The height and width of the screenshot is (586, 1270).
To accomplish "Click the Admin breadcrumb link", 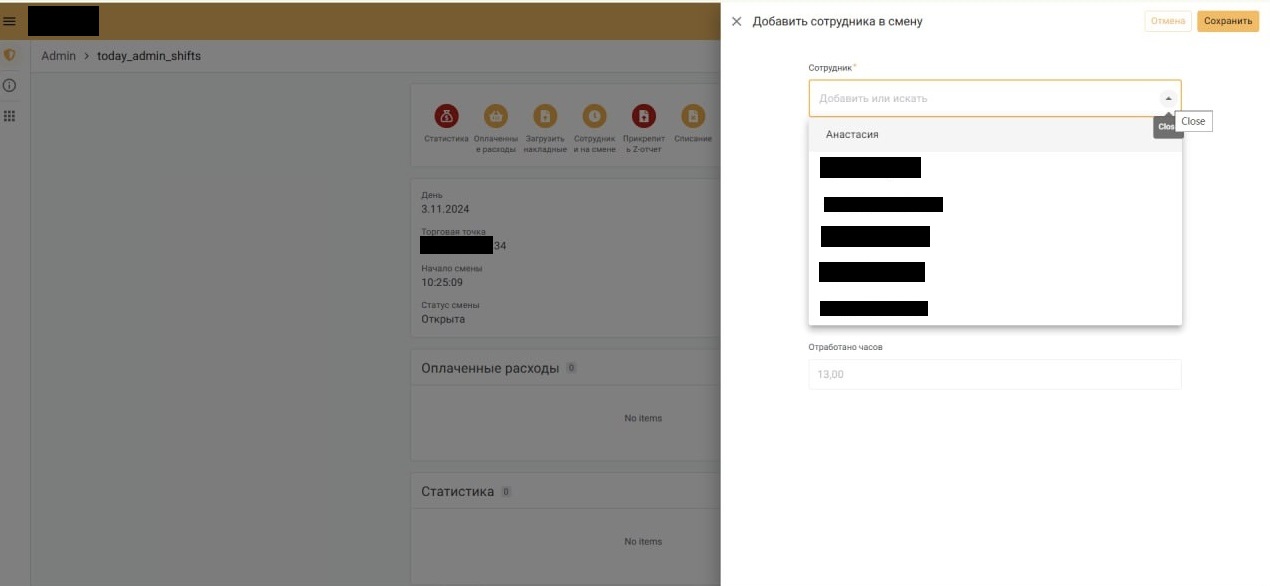I will (58, 56).
